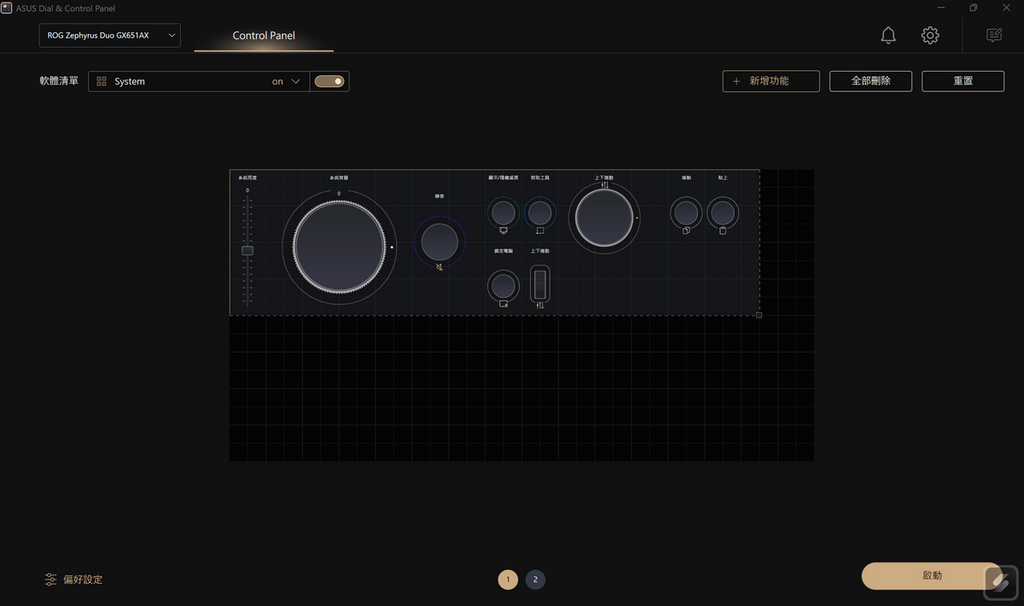Click the brightness slider handle

click(x=248, y=251)
